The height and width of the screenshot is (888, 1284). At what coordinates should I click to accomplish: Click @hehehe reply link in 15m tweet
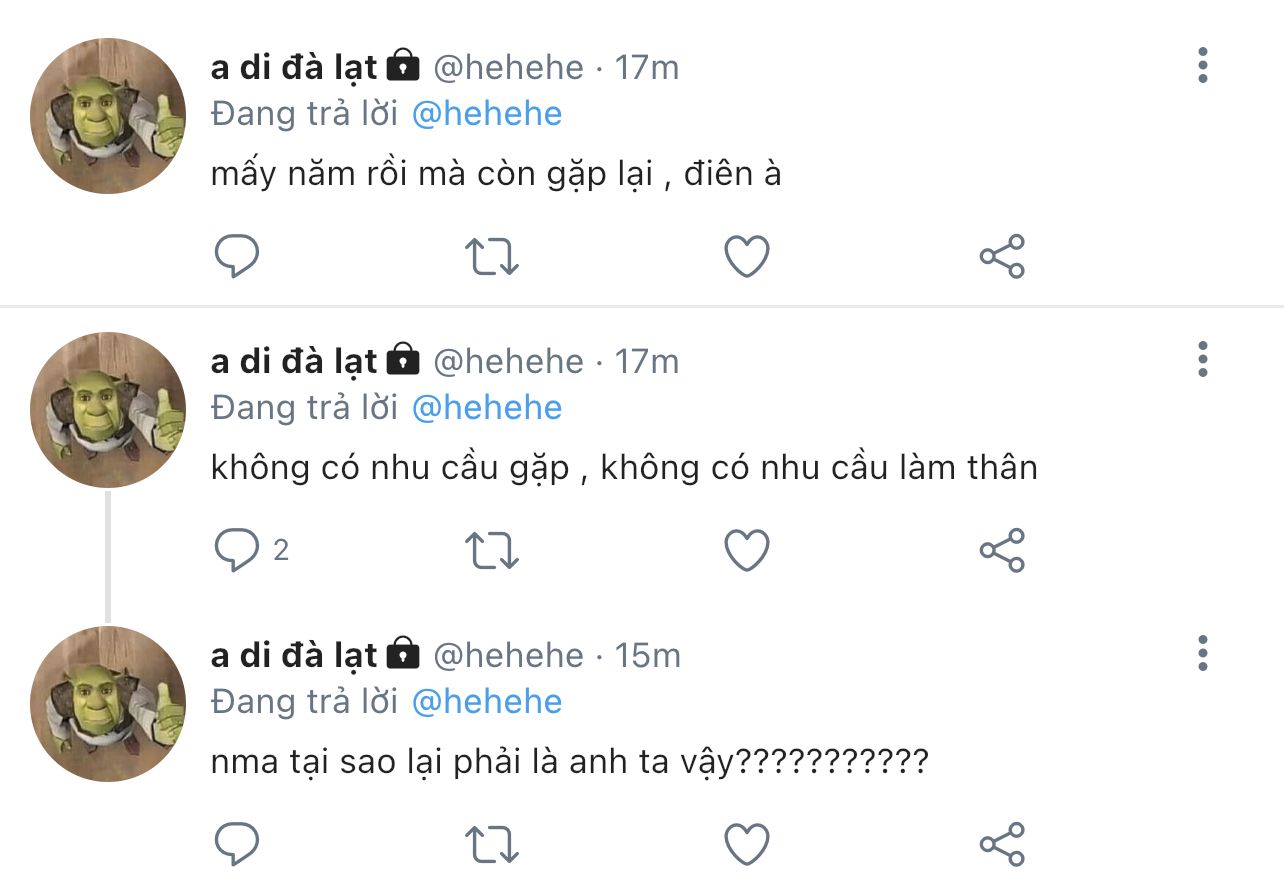pyautogui.click(x=487, y=701)
